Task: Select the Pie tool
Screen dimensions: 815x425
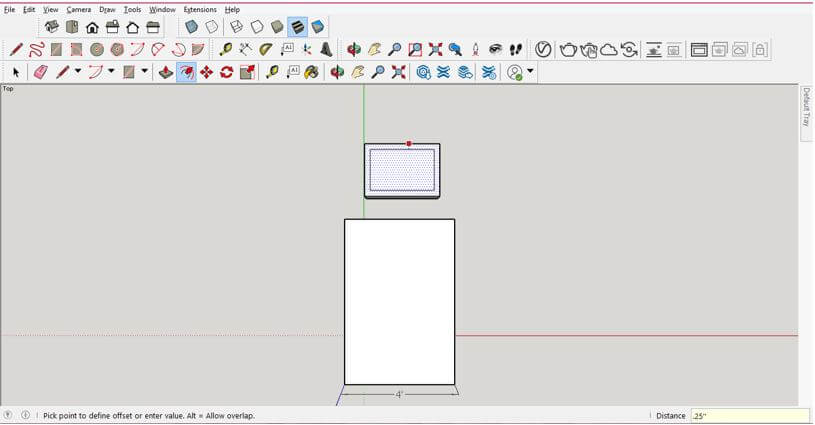Action: pos(198,50)
